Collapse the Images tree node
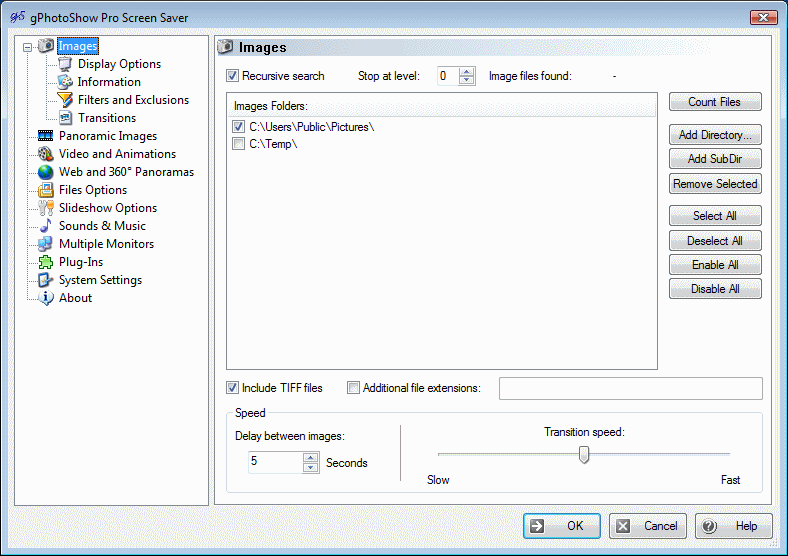The height and width of the screenshot is (556, 788). pos(27,47)
